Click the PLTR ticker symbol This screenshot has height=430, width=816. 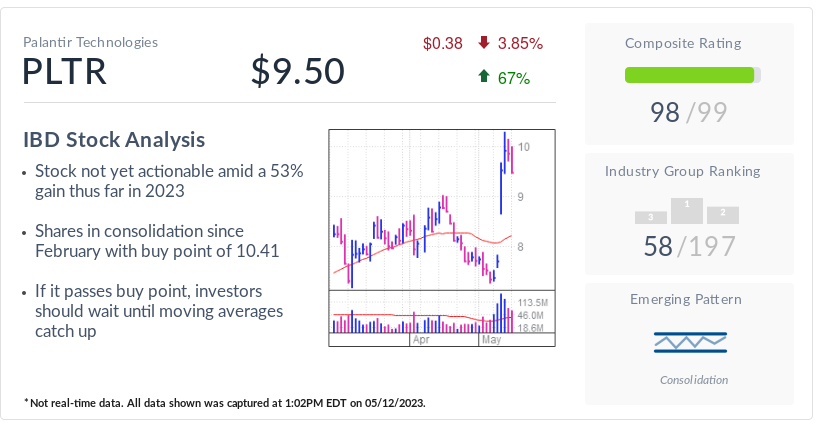click(64, 72)
